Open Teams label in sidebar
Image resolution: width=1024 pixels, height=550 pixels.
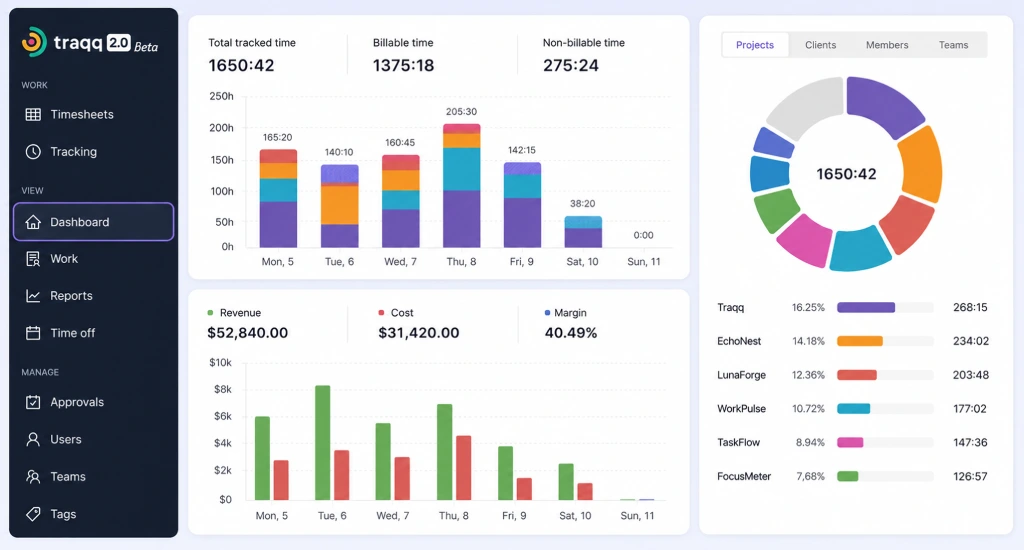coord(68,477)
